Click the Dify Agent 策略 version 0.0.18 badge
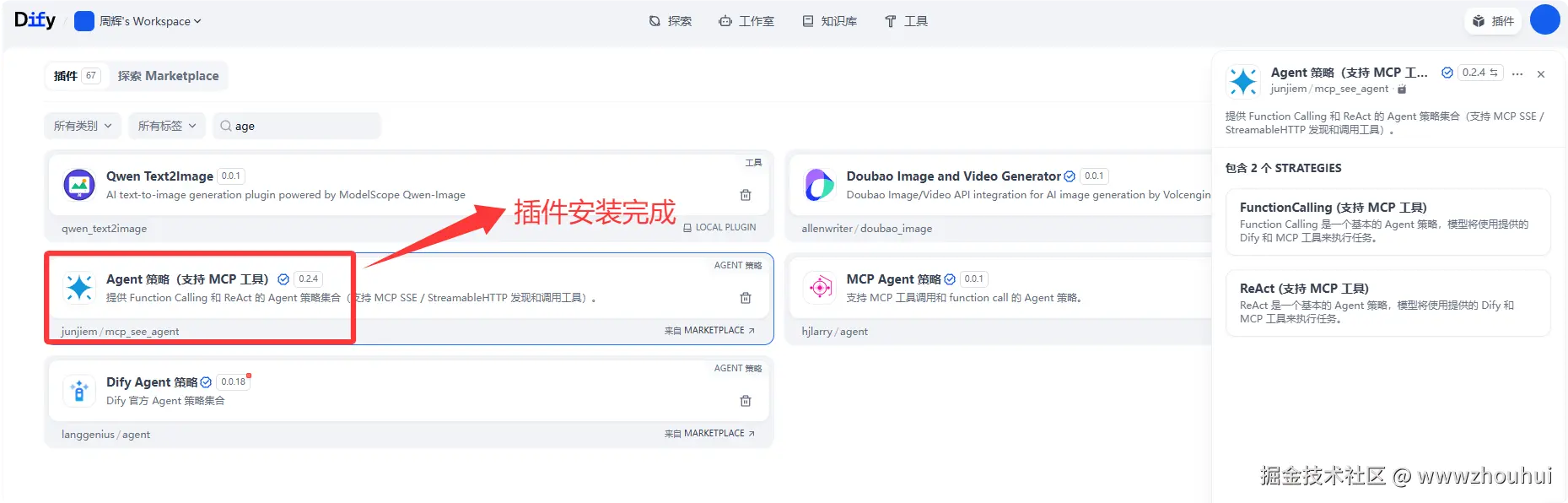 (x=234, y=382)
